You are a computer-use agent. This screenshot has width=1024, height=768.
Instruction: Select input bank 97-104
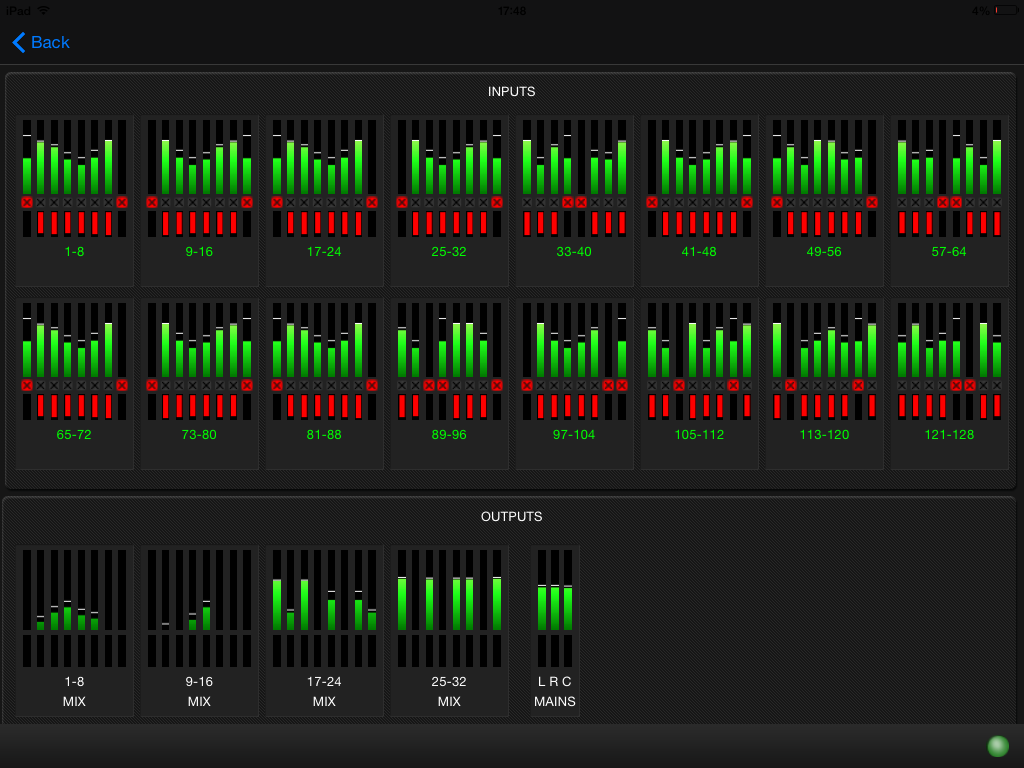574,383
